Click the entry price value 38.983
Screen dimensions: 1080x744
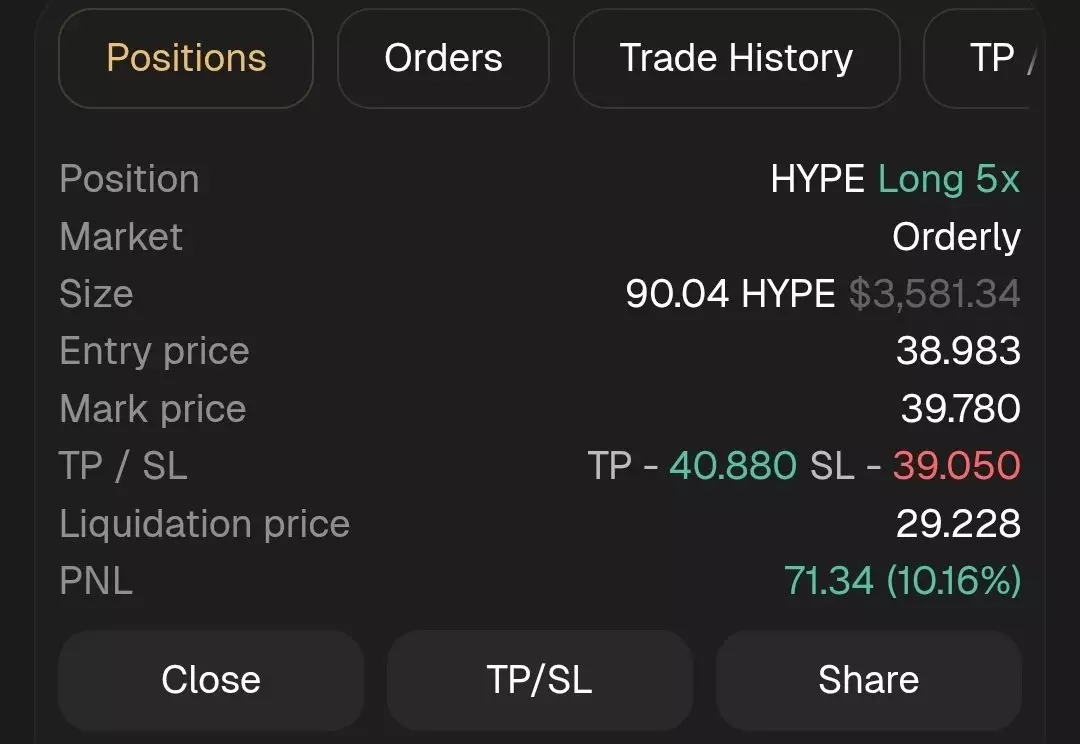(x=958, y=351)
